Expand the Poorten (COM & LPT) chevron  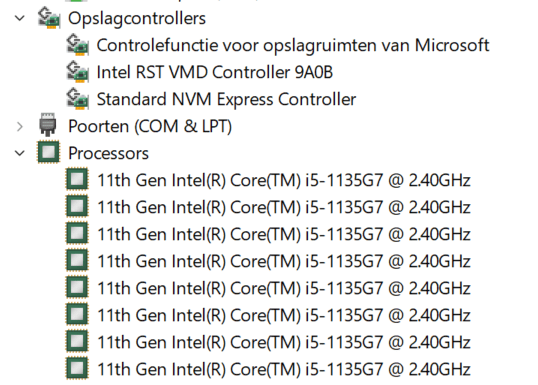(x=20, y=126)
